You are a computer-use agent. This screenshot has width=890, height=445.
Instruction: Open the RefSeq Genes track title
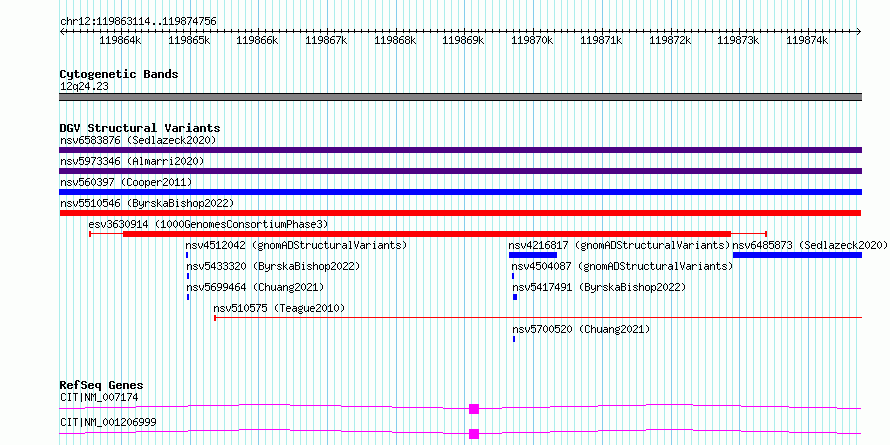pyautogui.click(x=102, y=385)
